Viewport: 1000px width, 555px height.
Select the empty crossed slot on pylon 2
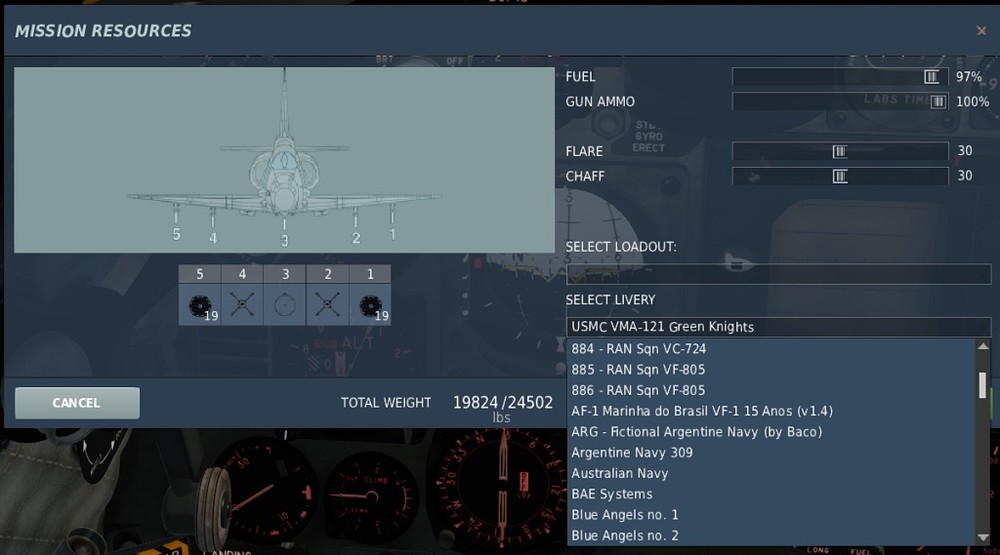click(327, 305)
